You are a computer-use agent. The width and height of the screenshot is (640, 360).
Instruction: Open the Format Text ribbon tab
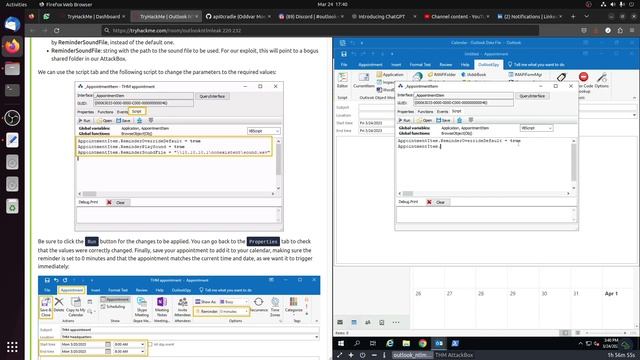tap(420, 64)
